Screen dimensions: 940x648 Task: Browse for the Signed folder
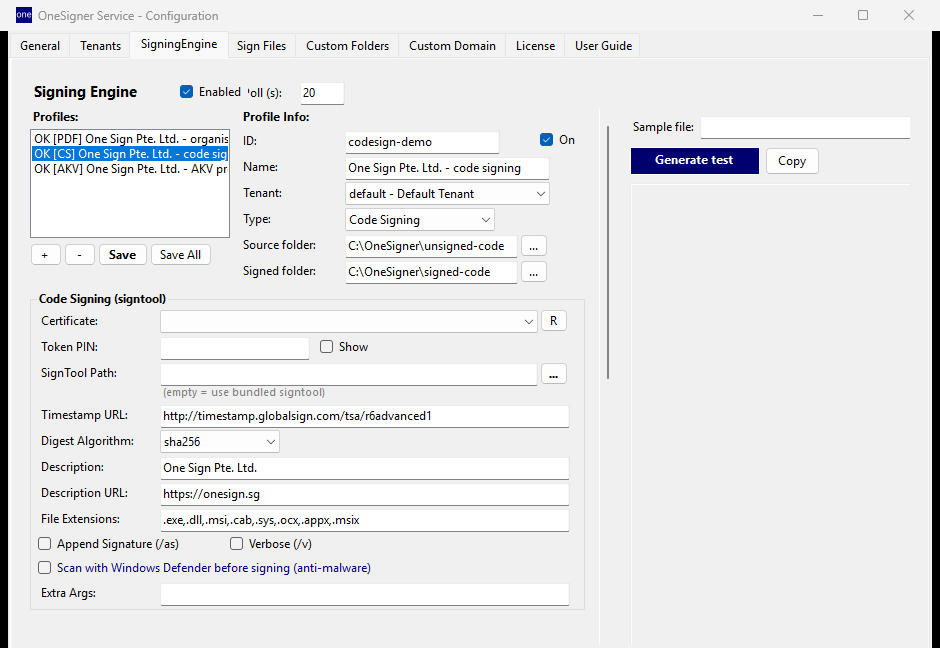(x=534, y=272)
